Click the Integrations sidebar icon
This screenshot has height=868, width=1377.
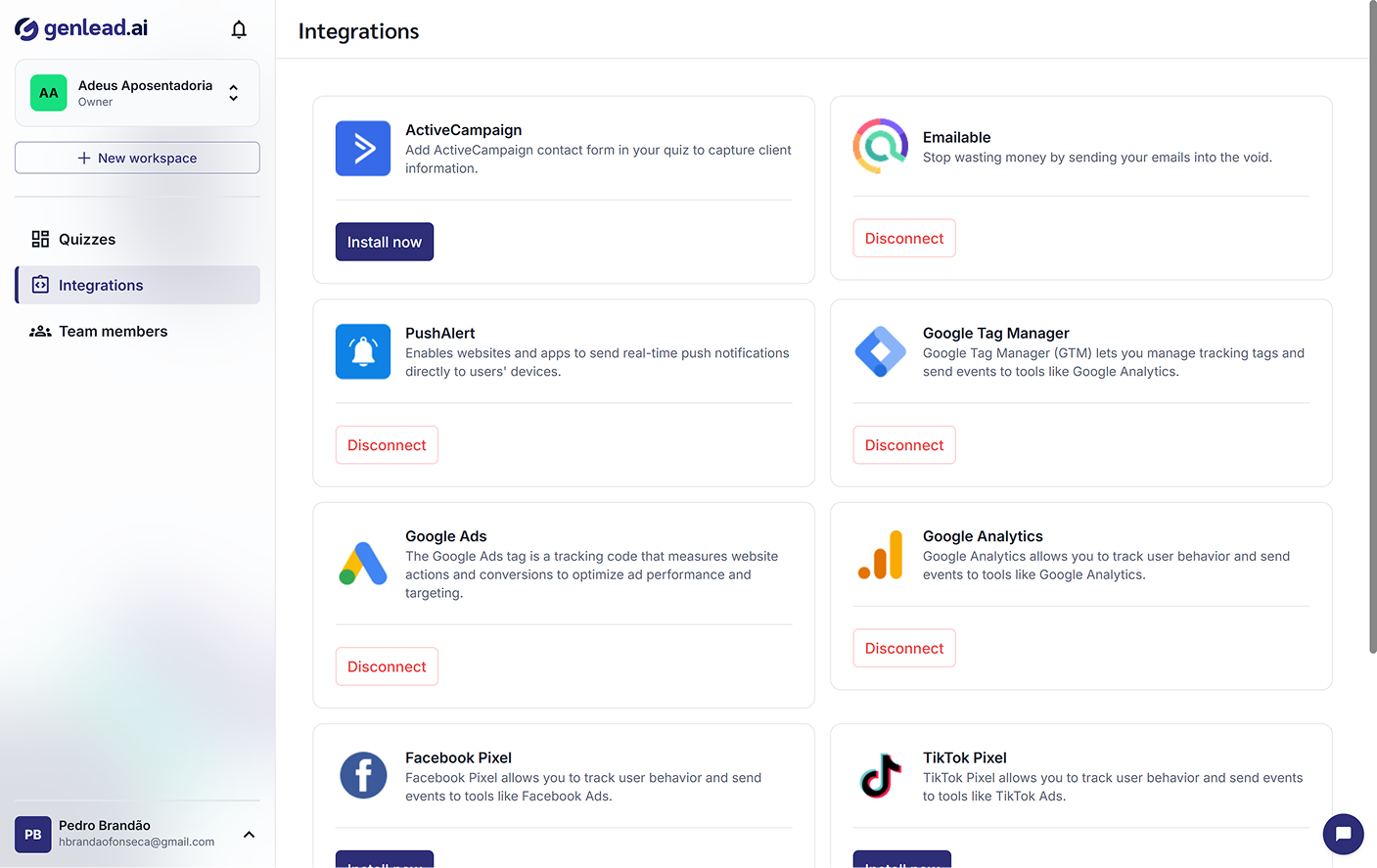point(40,284)
